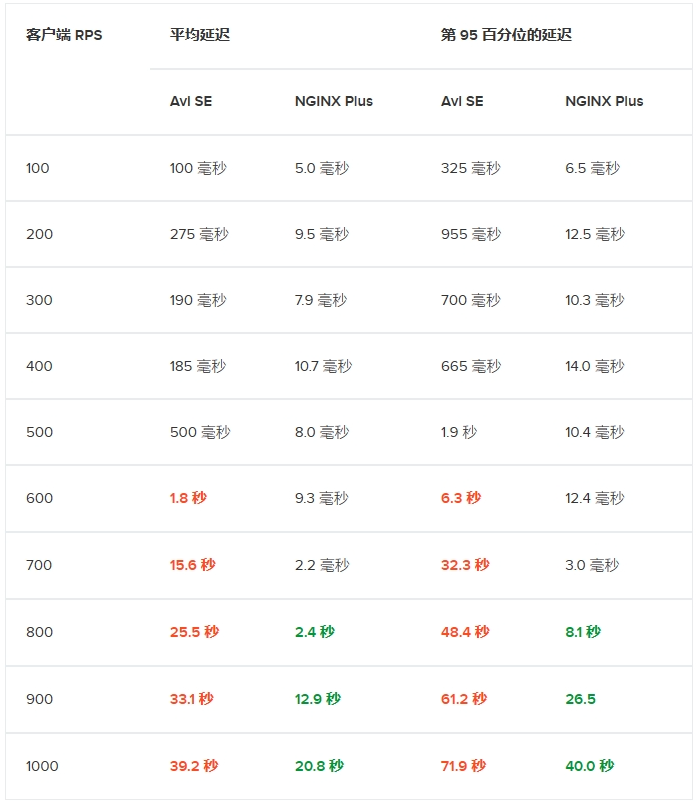Screen dimensions: 697x804
Task: Select the green 8.1 秒 value
Action: 583,632
